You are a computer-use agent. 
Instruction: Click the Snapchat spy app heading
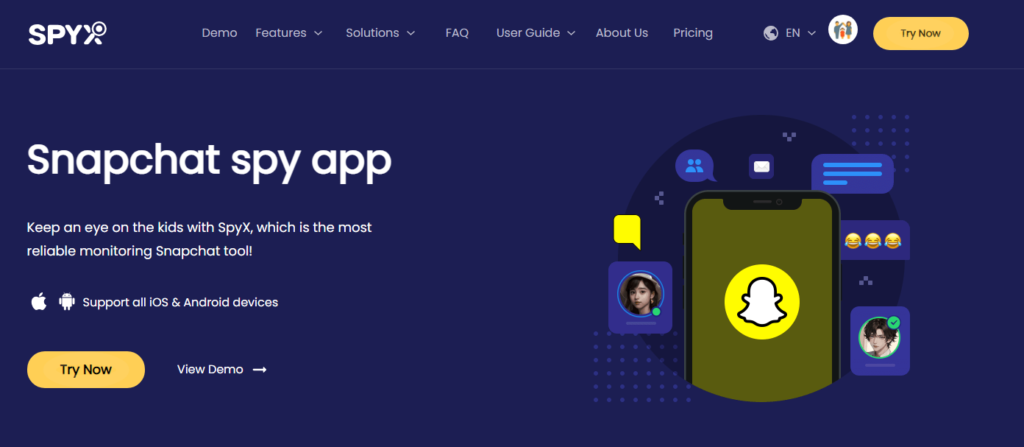(x=209, y=161)
